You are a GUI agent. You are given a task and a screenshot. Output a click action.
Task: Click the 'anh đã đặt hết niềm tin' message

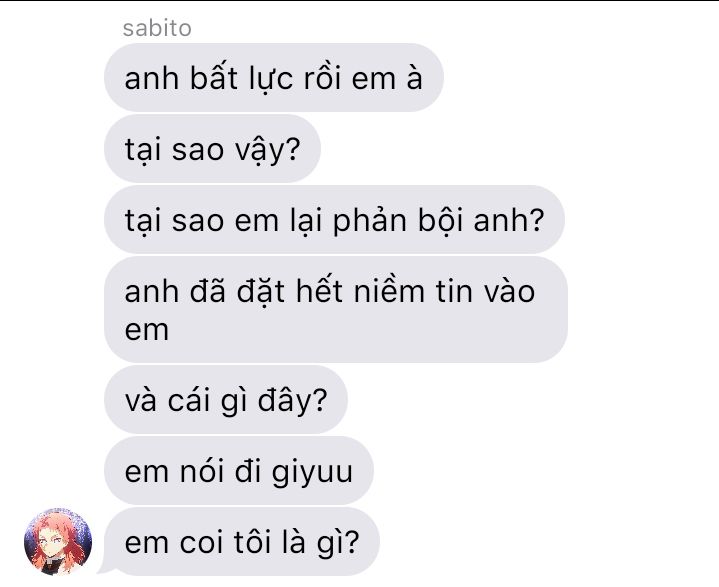336,310
